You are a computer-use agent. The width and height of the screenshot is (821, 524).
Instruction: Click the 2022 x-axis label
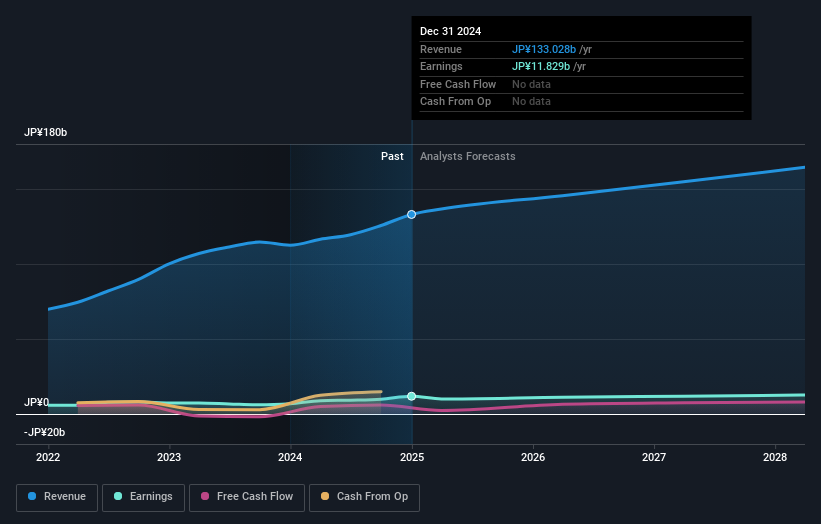point(48,458)
